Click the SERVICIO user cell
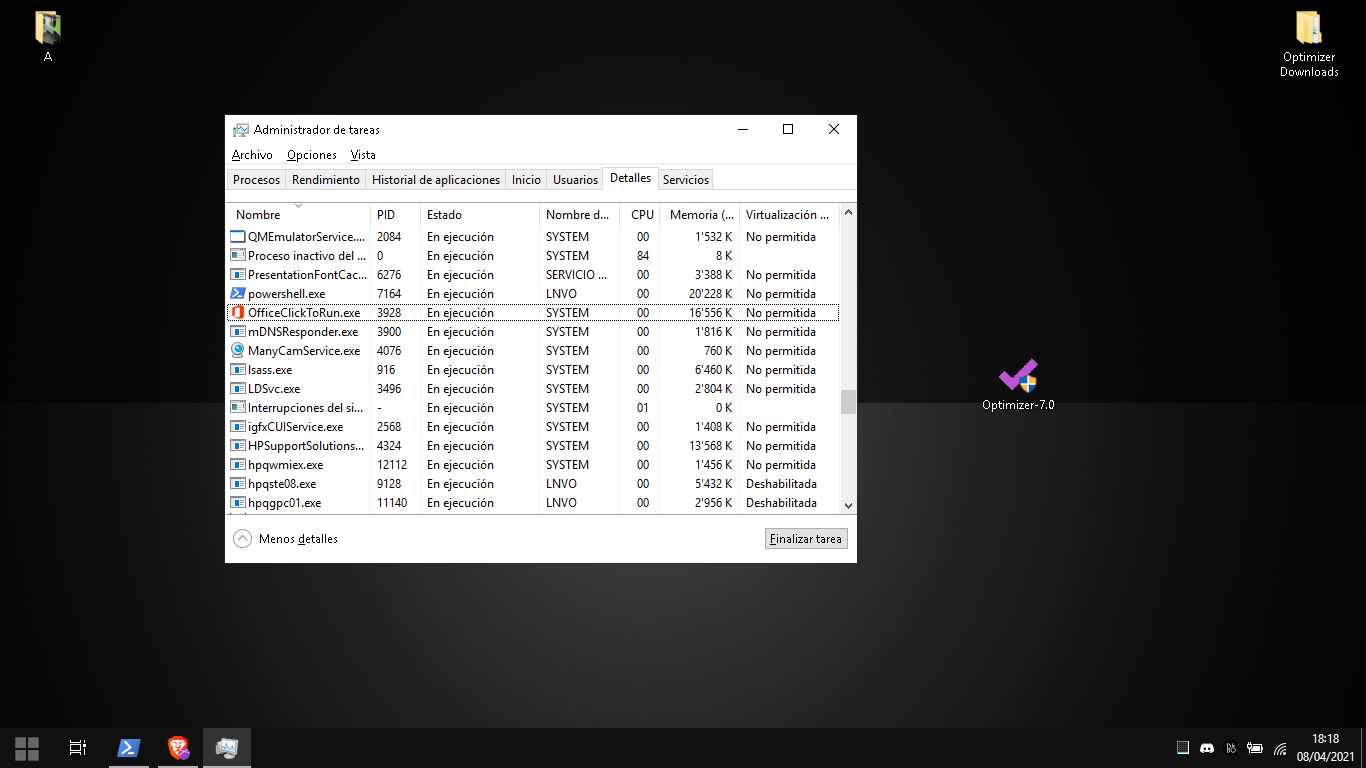 (x=577, y=275)
